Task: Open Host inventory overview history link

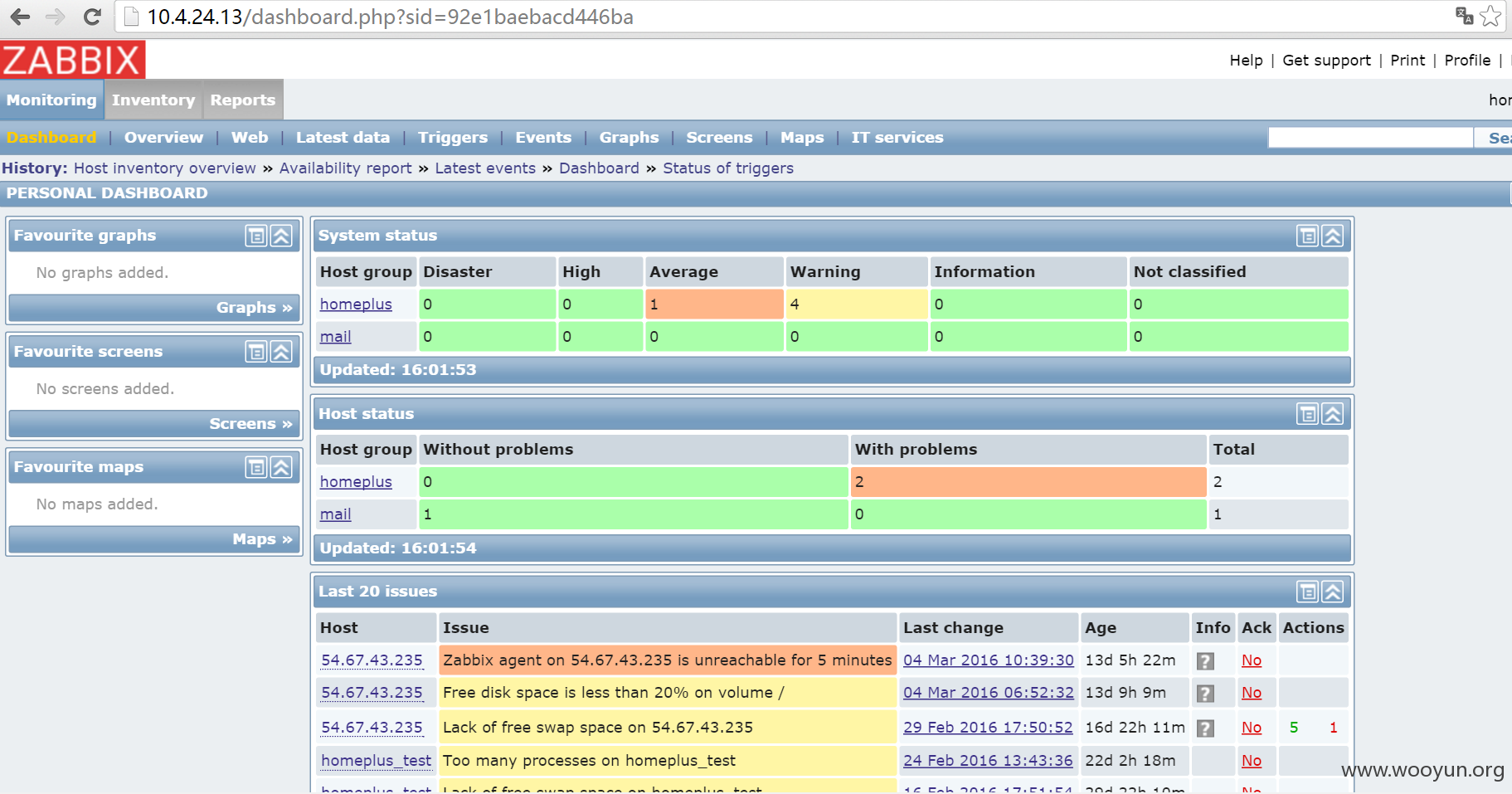Action: click(x=165, y=168)
